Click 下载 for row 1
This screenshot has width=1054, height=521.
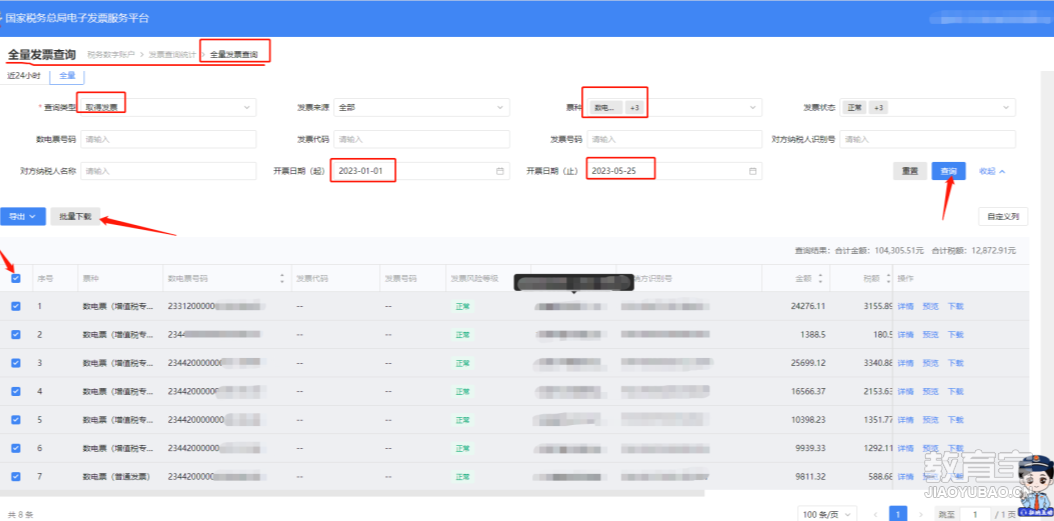pyautogui.click(x=955, y=307)
